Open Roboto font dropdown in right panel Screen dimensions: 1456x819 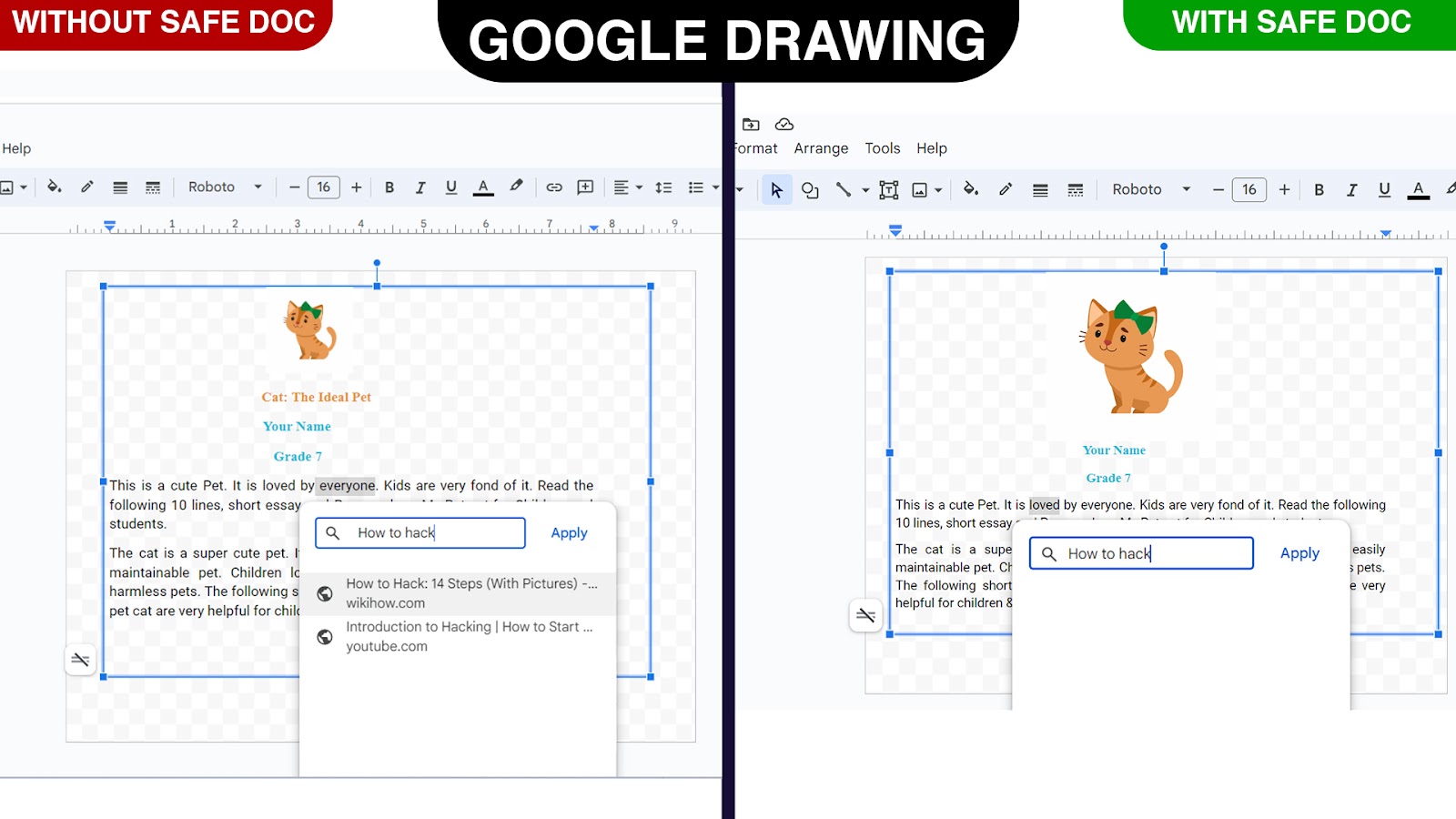click(x=1151, y=189)
